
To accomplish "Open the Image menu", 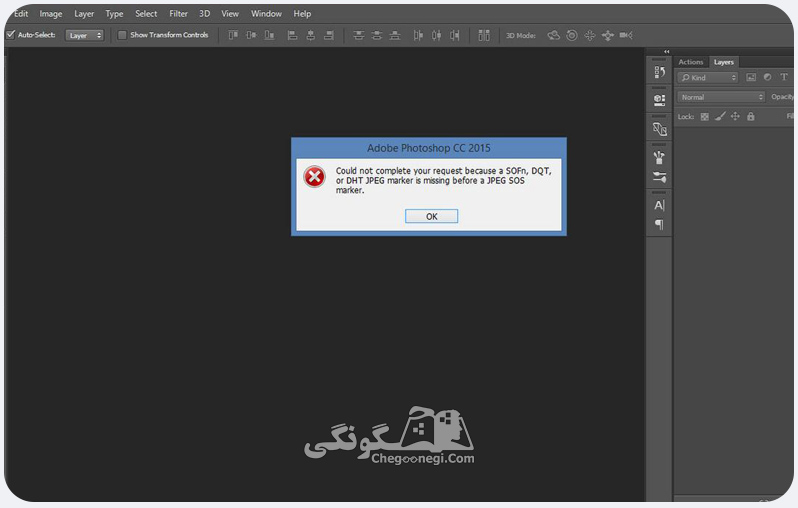I will [x=50, y=14].
